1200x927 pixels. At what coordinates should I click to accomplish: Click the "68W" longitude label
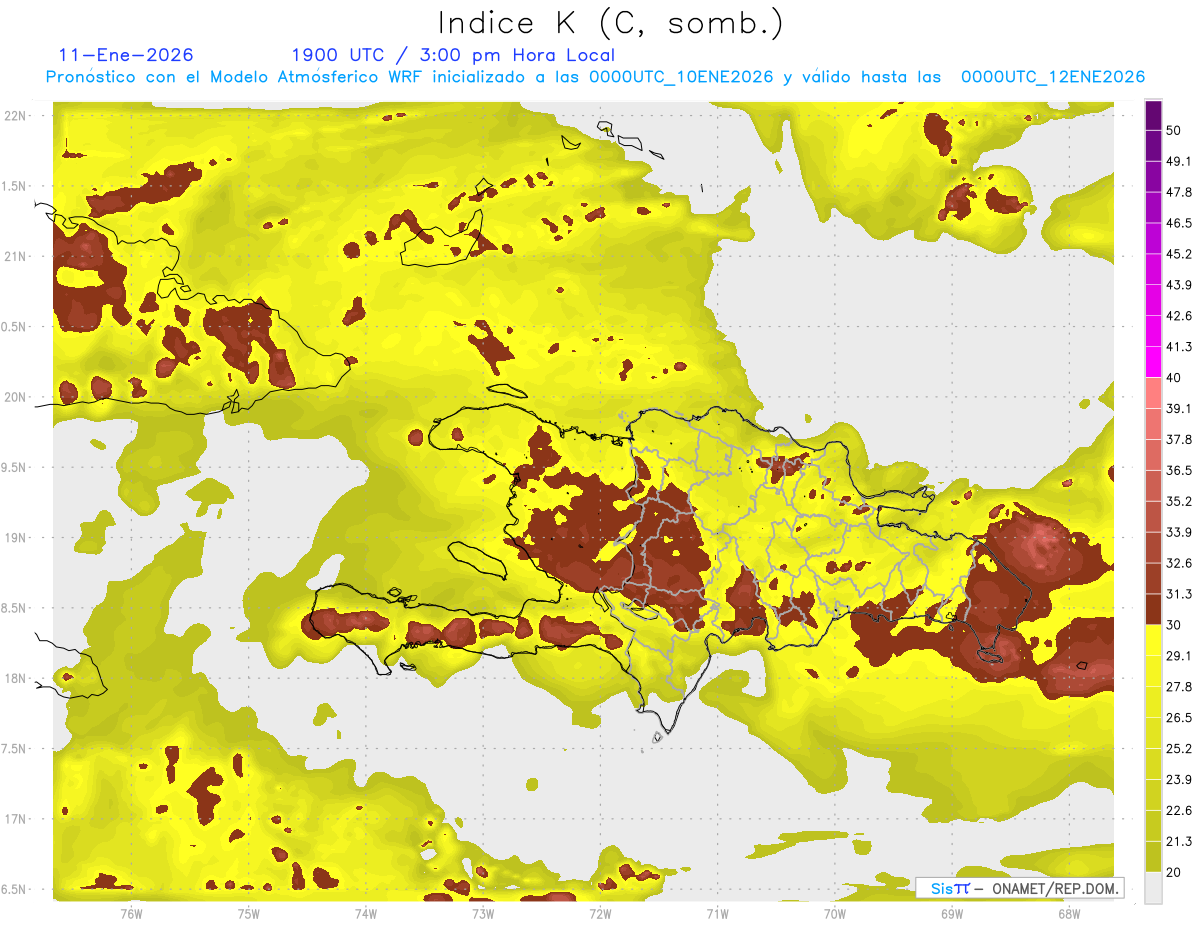coord(1068,914)
